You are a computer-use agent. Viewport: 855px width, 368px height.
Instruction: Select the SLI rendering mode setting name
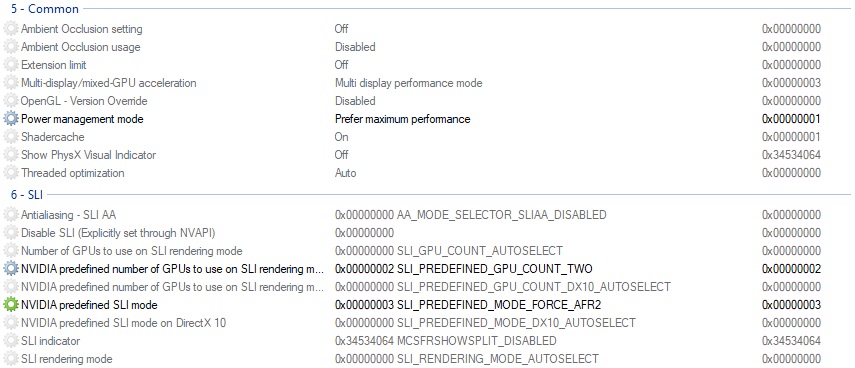67,359
